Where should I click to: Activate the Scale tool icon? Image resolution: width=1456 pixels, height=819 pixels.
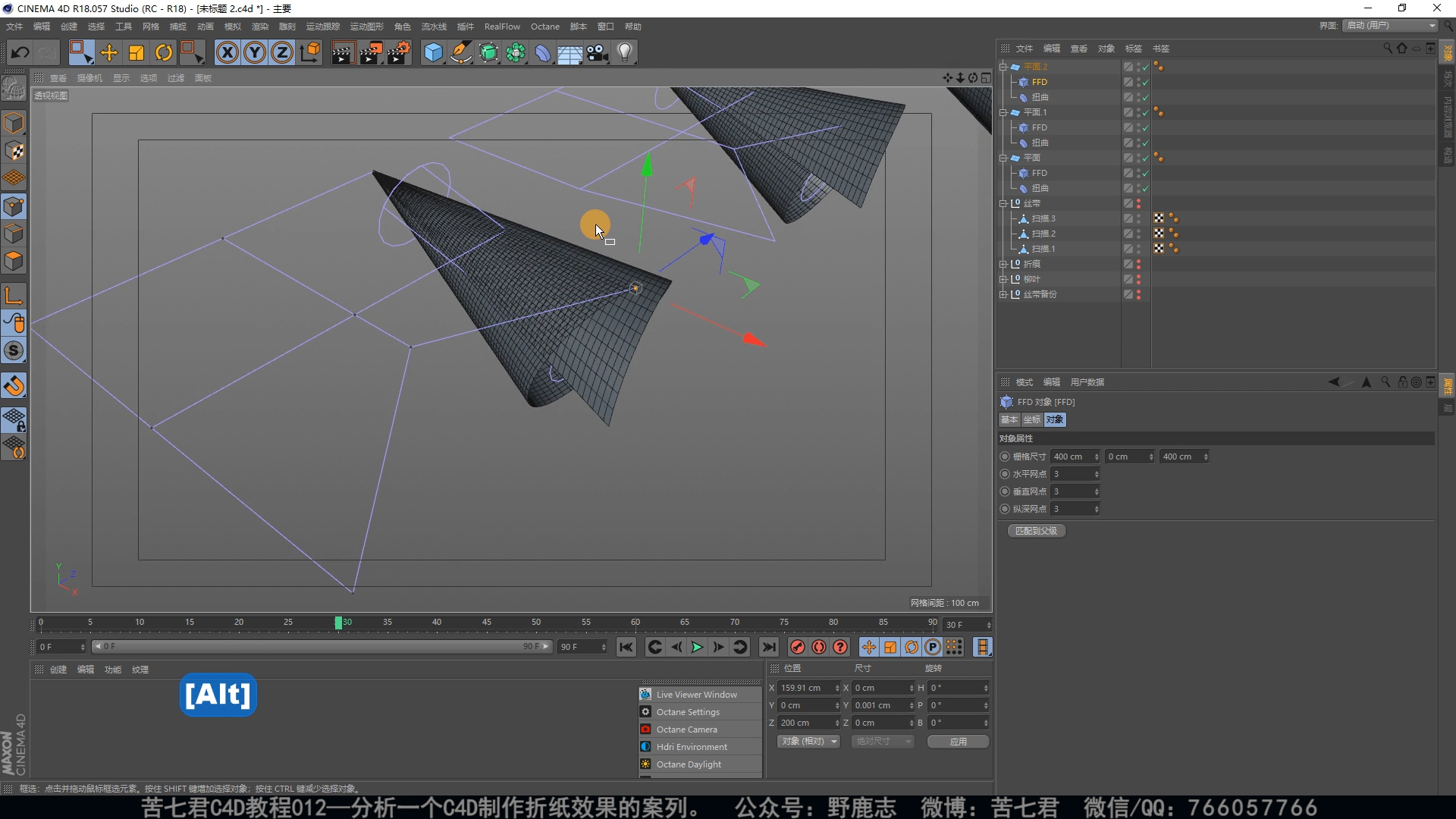pyautogui.click(x=136, y=52)
